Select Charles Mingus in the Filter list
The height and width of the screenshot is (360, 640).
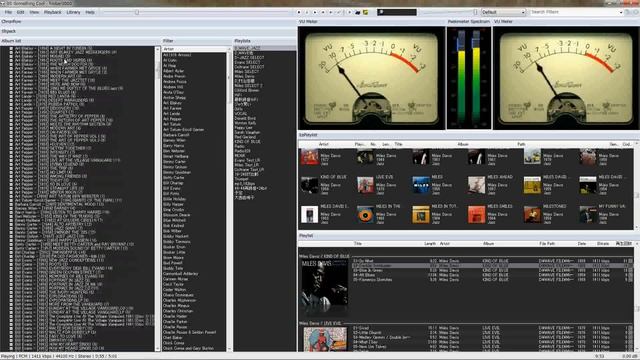click(x=176, y=305)
